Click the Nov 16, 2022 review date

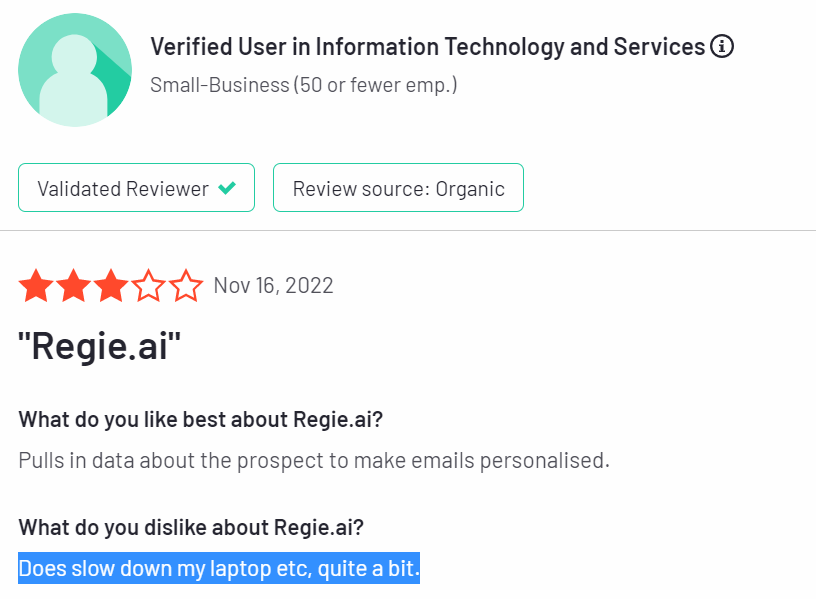(274, 285)
